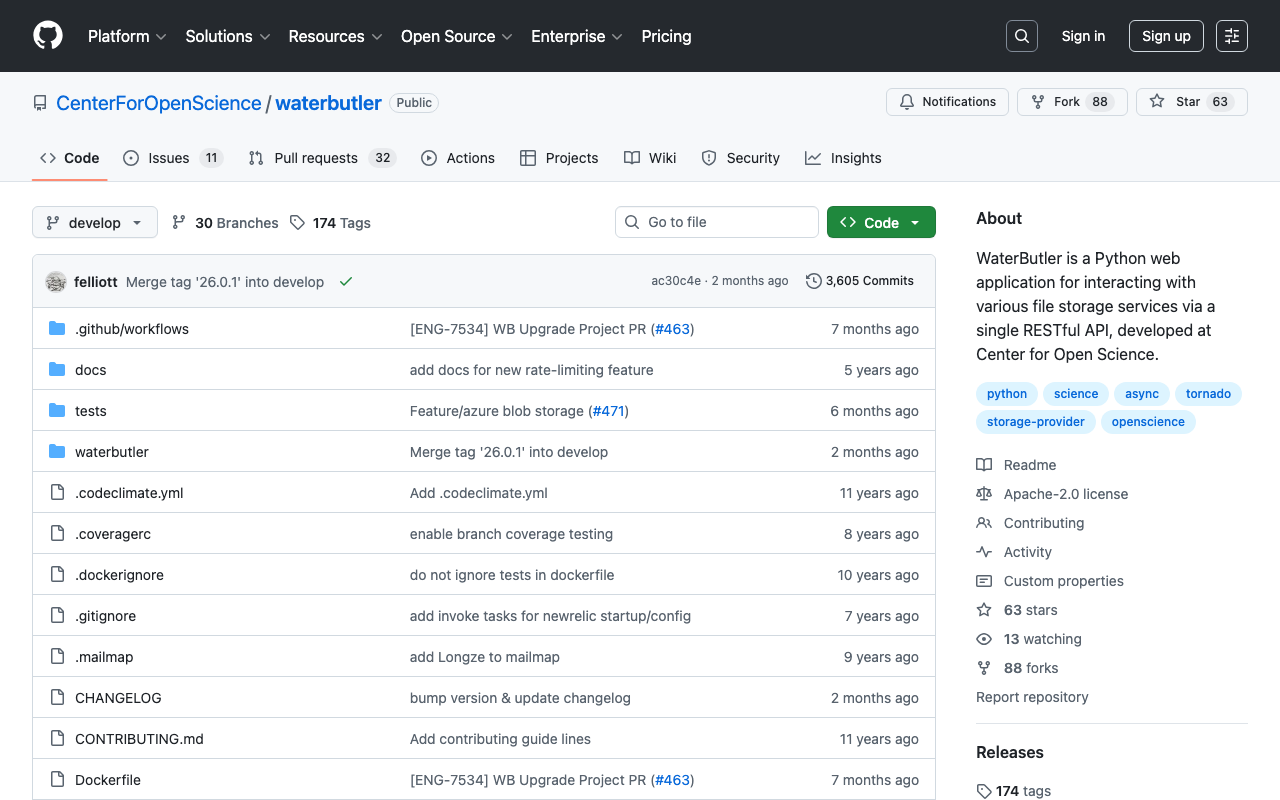
Task: Open the waterbutler folder icon
Action: [57, 451]
